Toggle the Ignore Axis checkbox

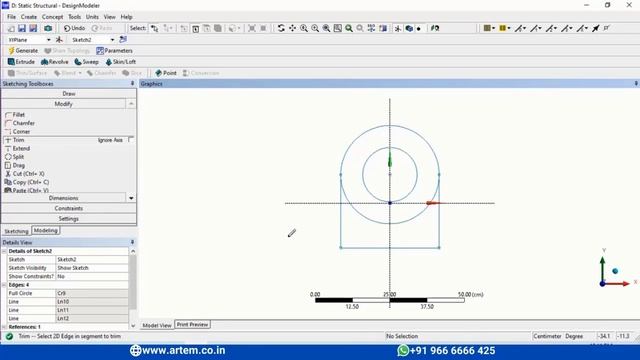click(131, 140)
